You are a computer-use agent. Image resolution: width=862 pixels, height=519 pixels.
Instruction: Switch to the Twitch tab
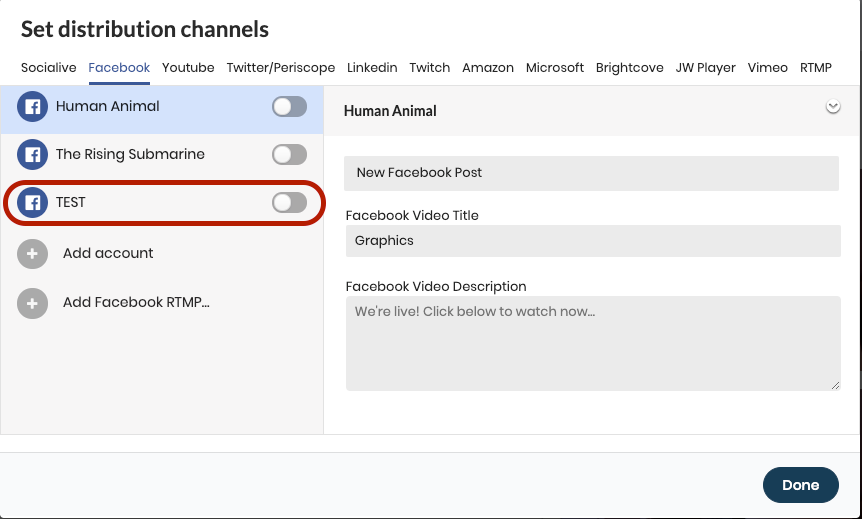click(x=430, y=68)
